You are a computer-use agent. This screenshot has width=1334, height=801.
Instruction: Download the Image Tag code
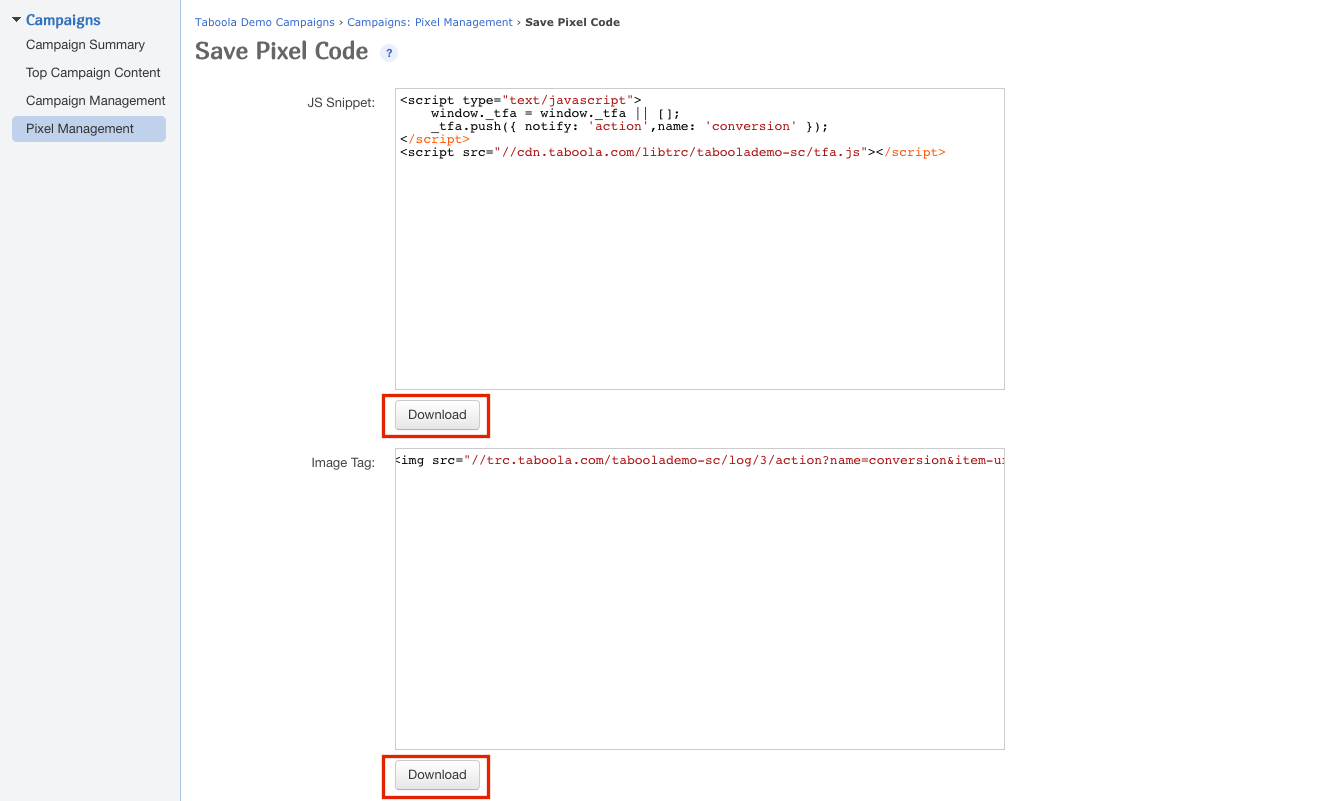click(x=437, y=775)
